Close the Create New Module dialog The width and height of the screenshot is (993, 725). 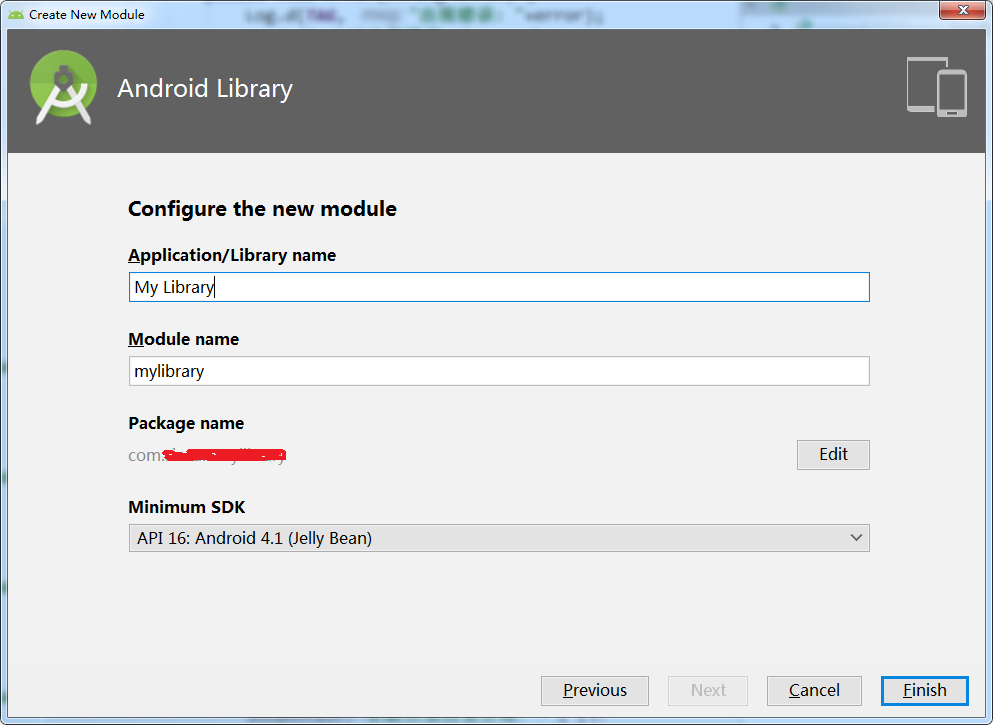(x=963, y=9)
